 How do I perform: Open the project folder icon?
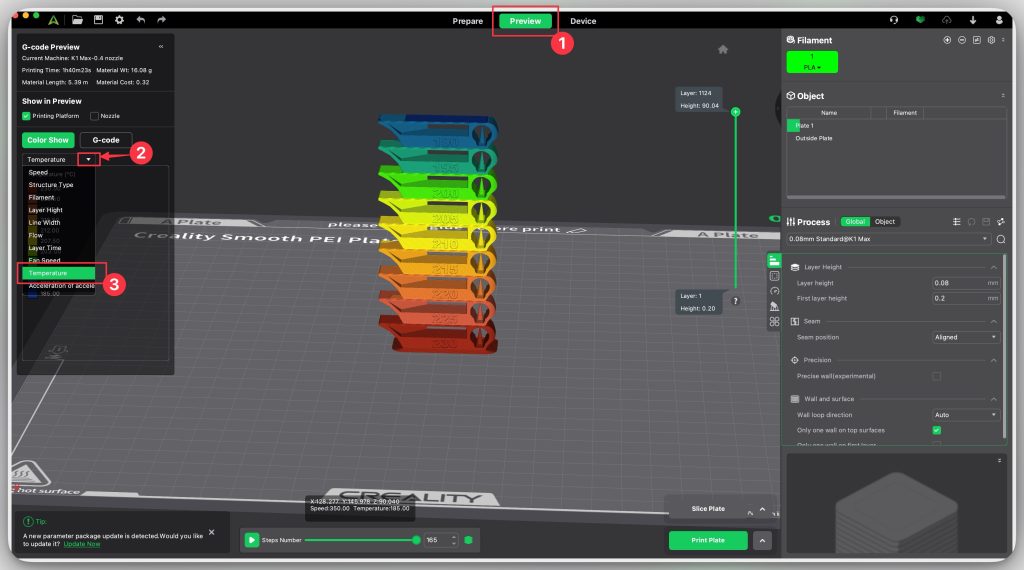click(x=77, y=20)
